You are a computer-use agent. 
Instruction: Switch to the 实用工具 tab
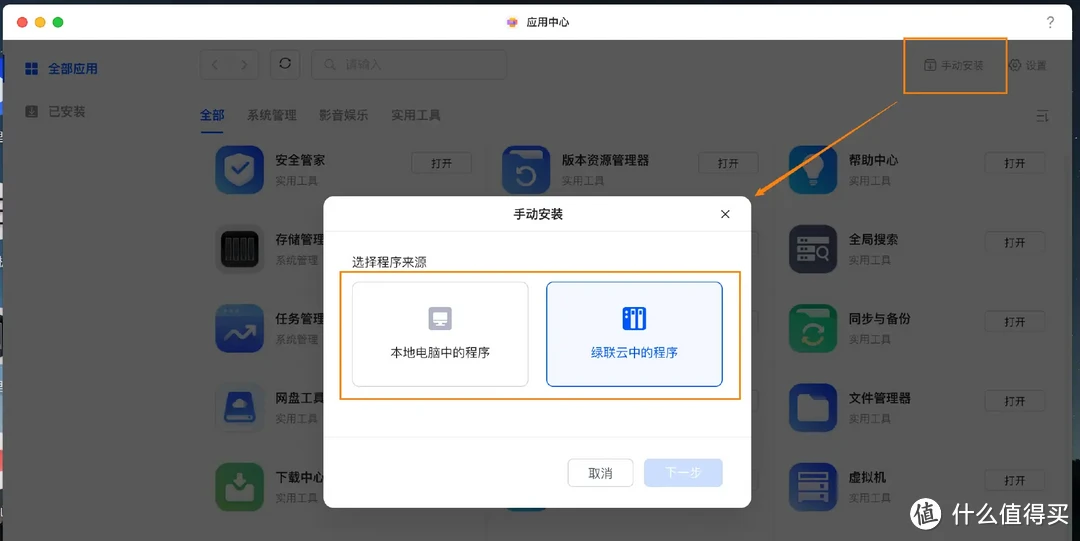[x=416, y=115]
